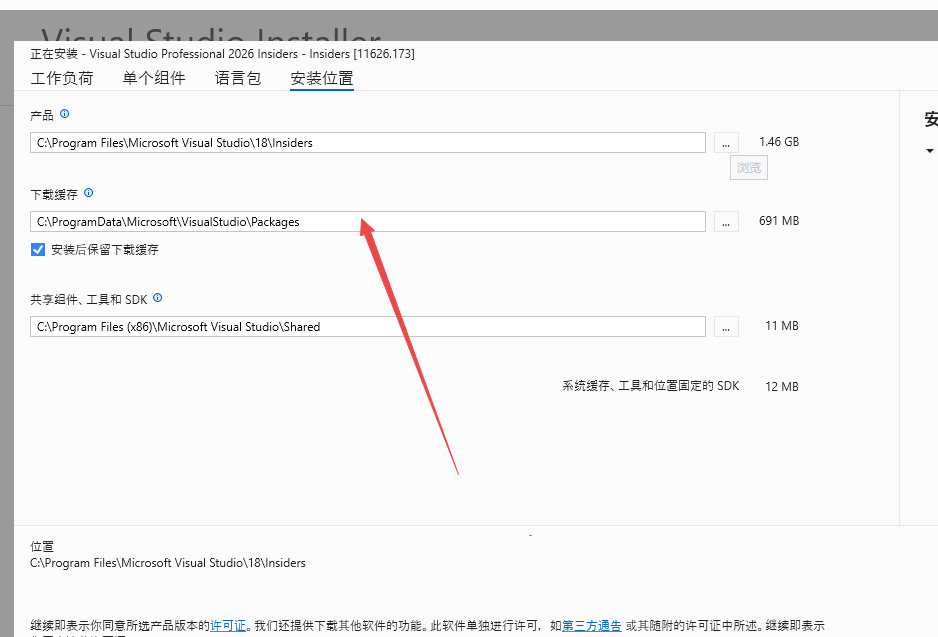Open the 许可证 link
Viewport: 938px width, 637px height.
tap(228, 625)
